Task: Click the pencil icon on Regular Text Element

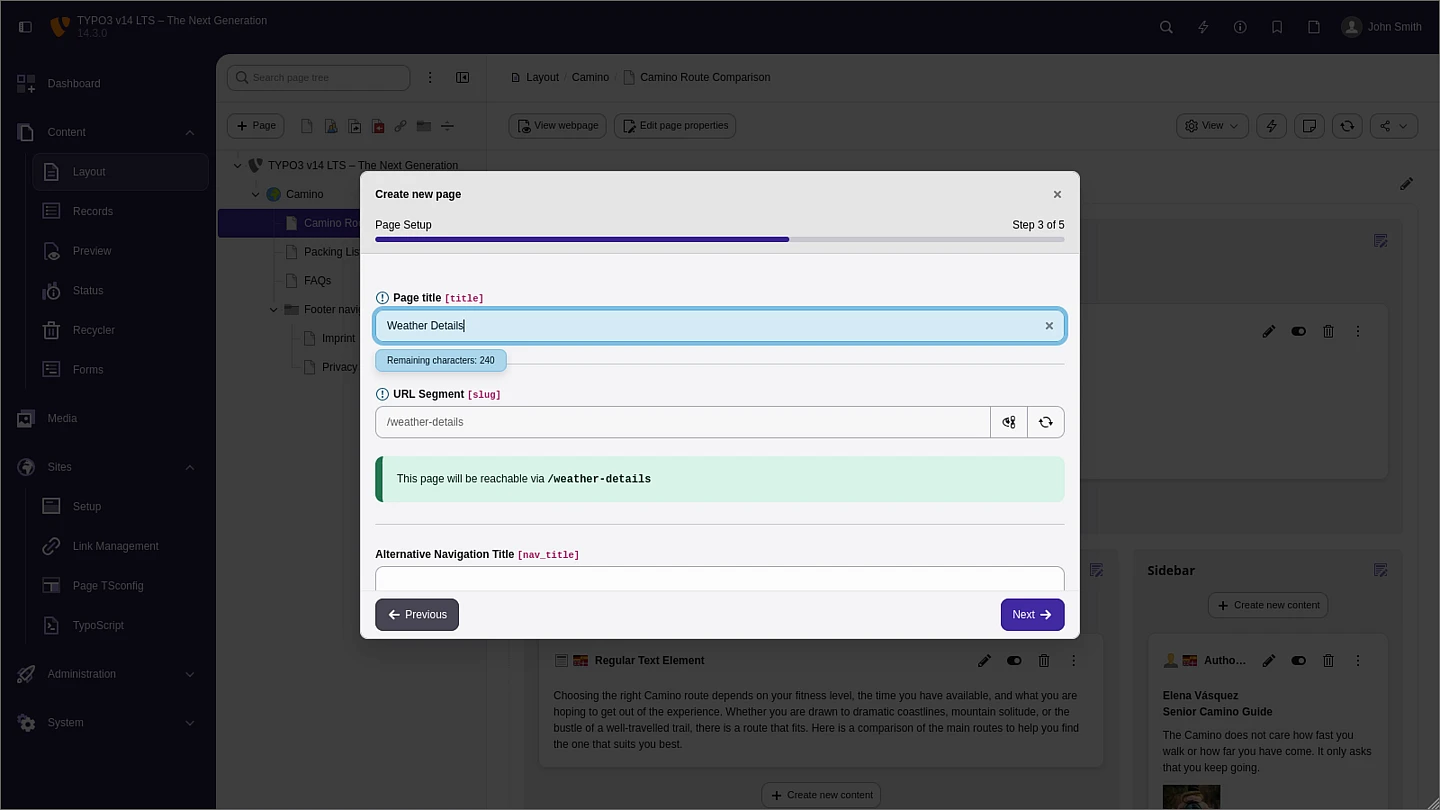Action: click(984, 660)
